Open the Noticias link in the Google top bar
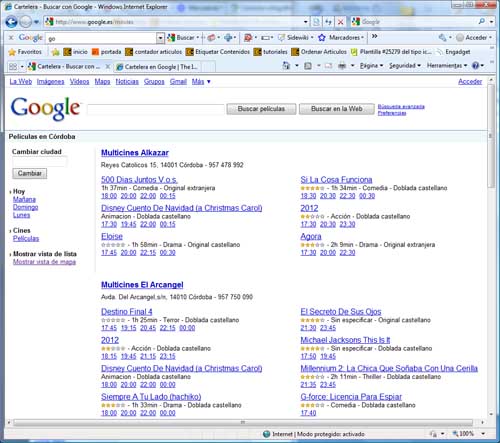 [127, 81]
